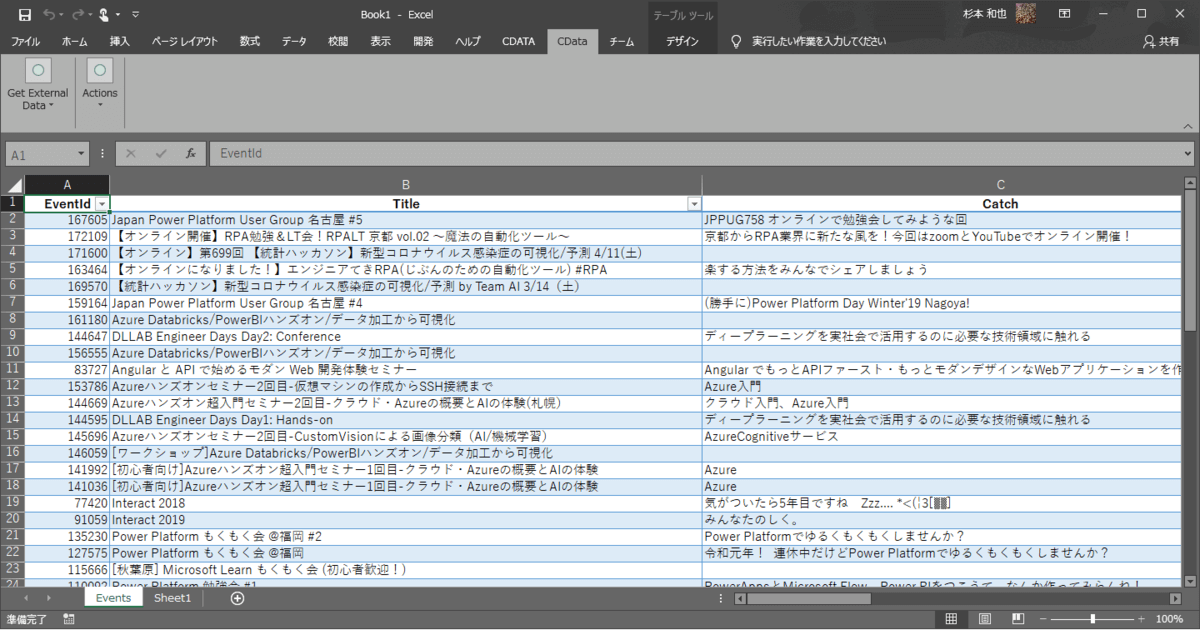This screenshot has width=1200, height=630.
Task: Open the チーム ribbon tab
Action: (622, 41)
